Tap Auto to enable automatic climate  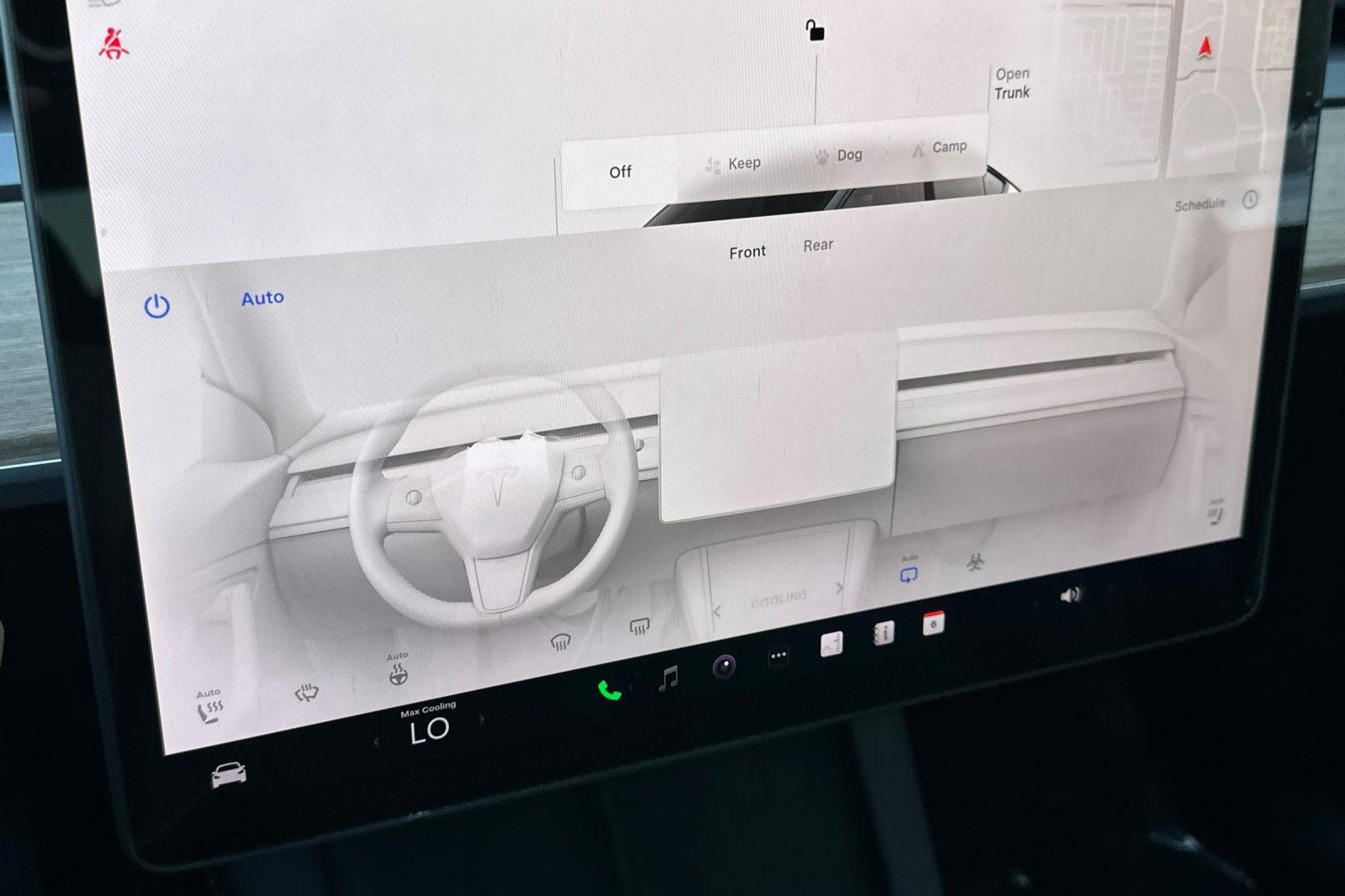[261, 297]
